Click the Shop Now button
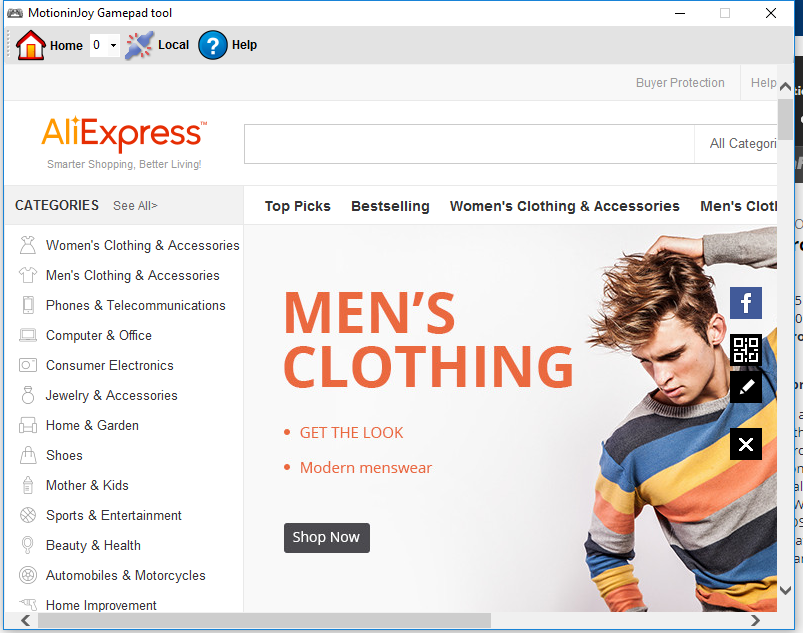Image resolution: width=803 pixels, height=633 pixels. (x=327, y=537)
